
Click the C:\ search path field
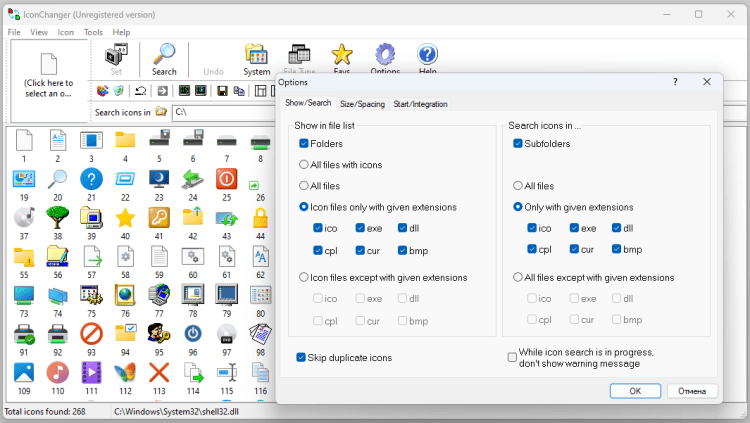point(224,112)
